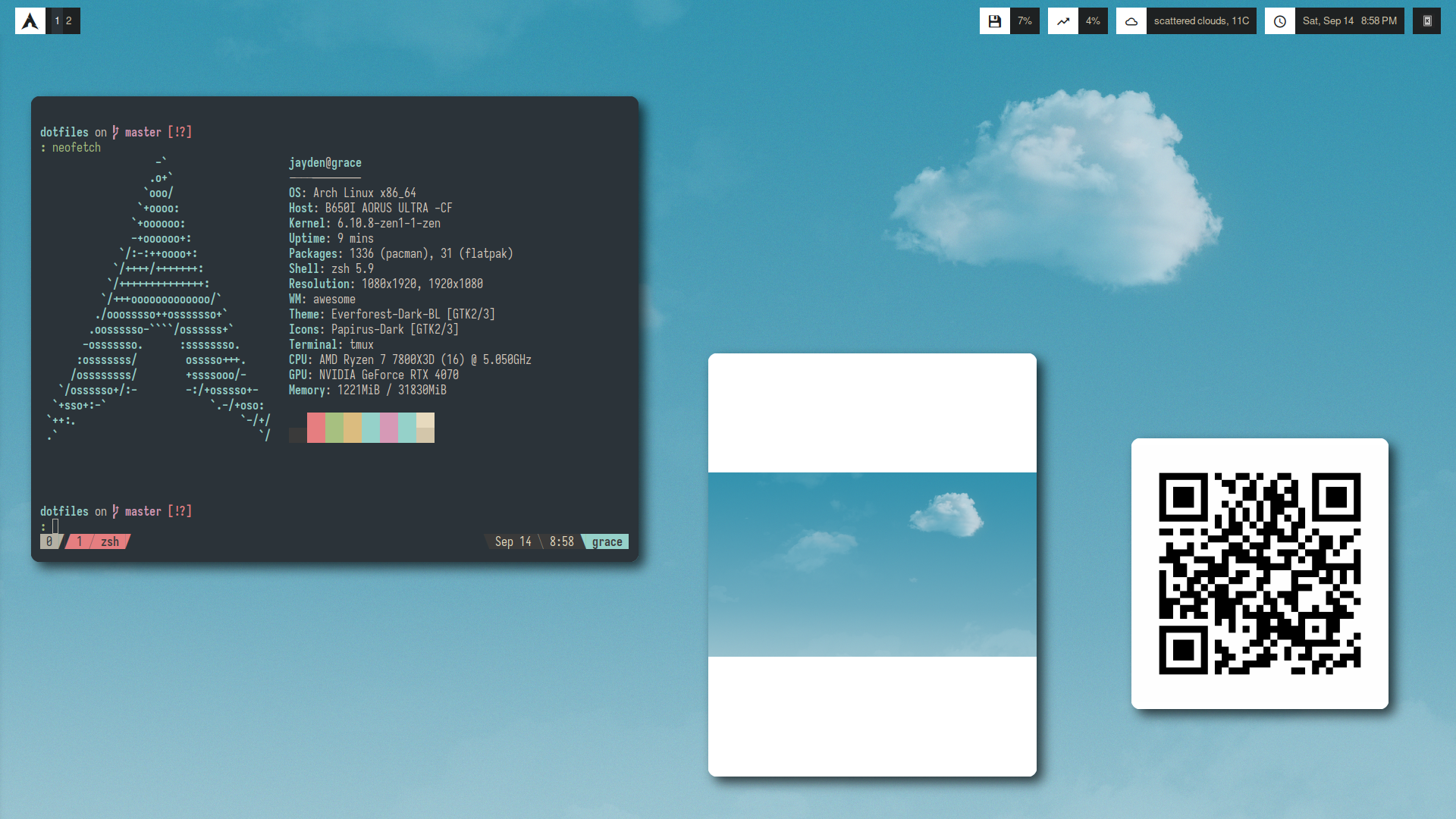Switch to workspace tag 1
The width and height of the screenshot is (1456, 819).
coord(57,21)
